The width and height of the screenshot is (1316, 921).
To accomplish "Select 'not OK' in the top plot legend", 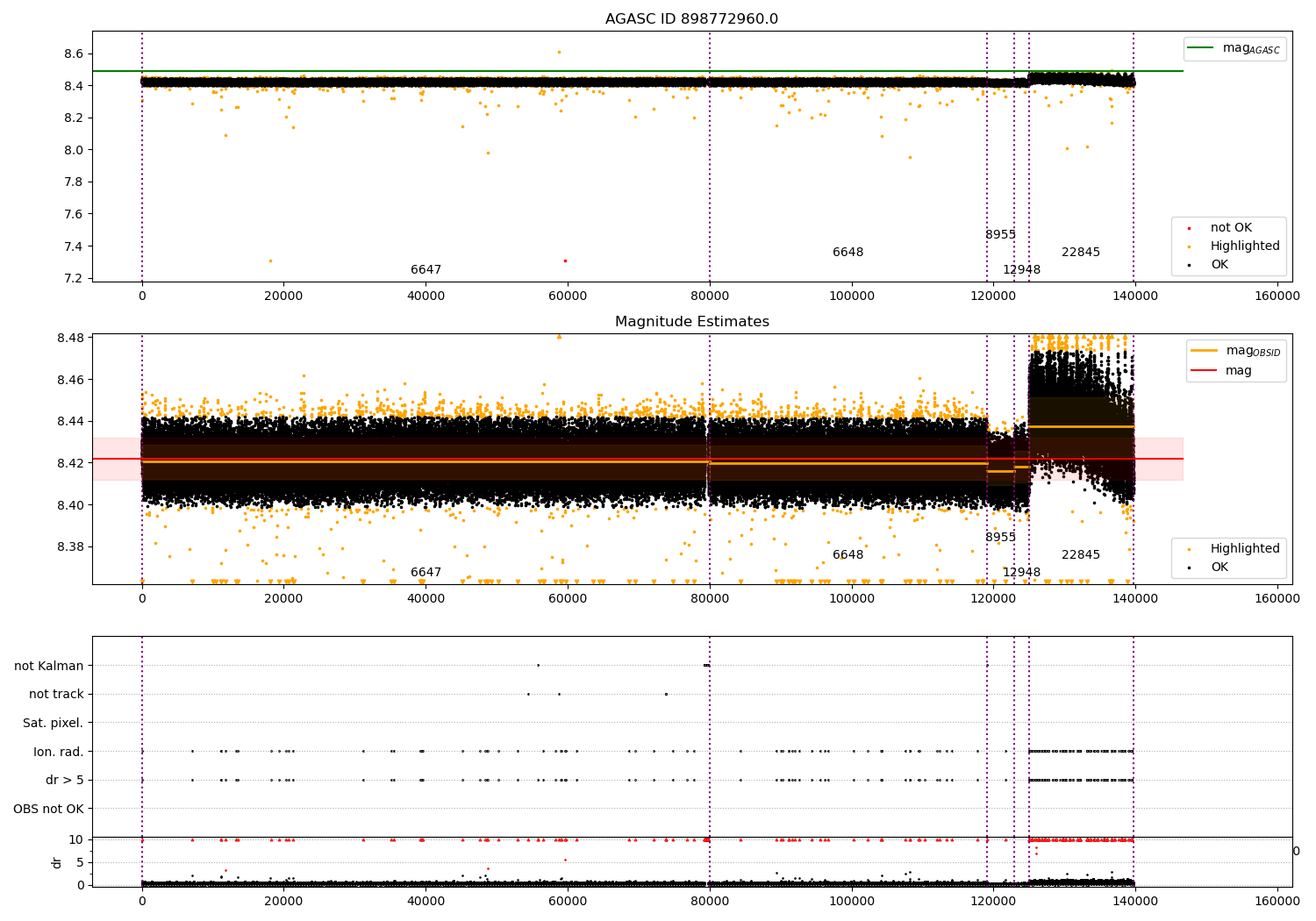I will click(x=1231, y=227).
